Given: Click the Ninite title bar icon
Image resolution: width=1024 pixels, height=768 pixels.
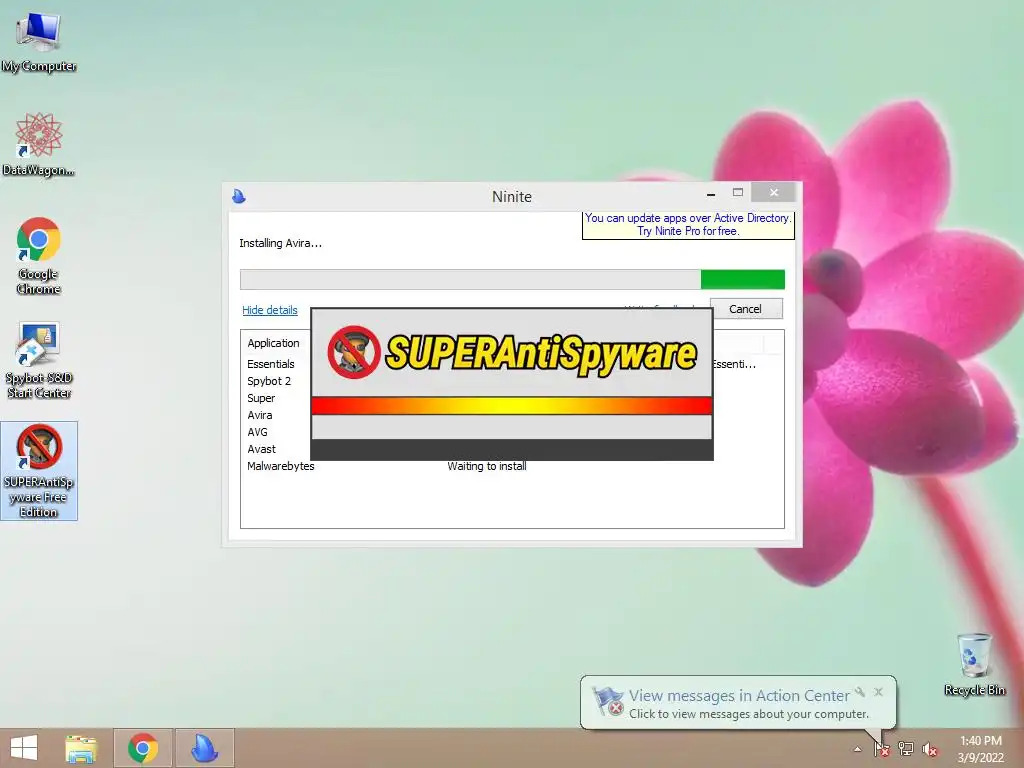Looking at the screenshot, I should tap(239, 196).
